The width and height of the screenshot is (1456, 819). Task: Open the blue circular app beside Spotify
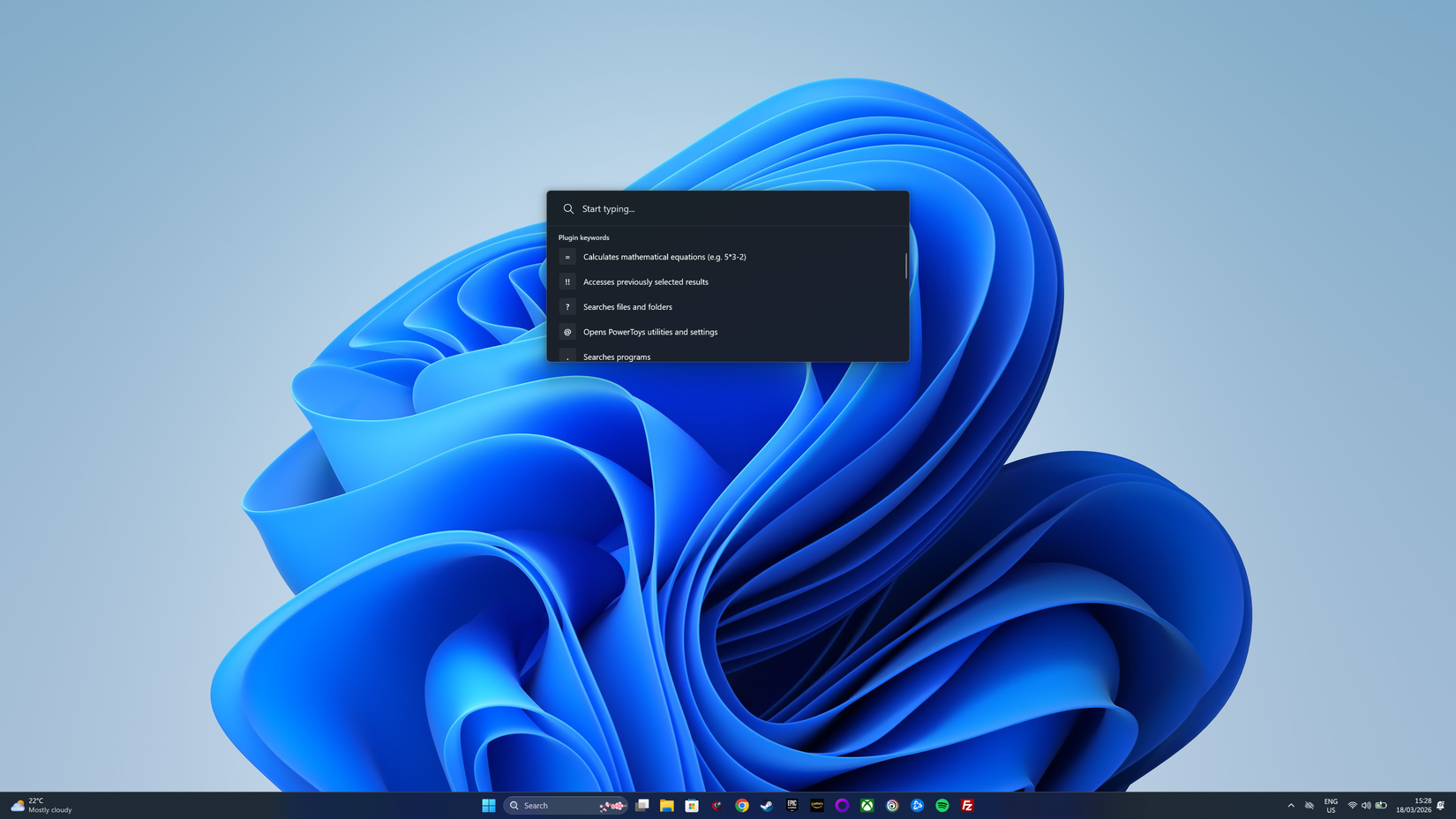pyautogui.click(x=917, y=805)
